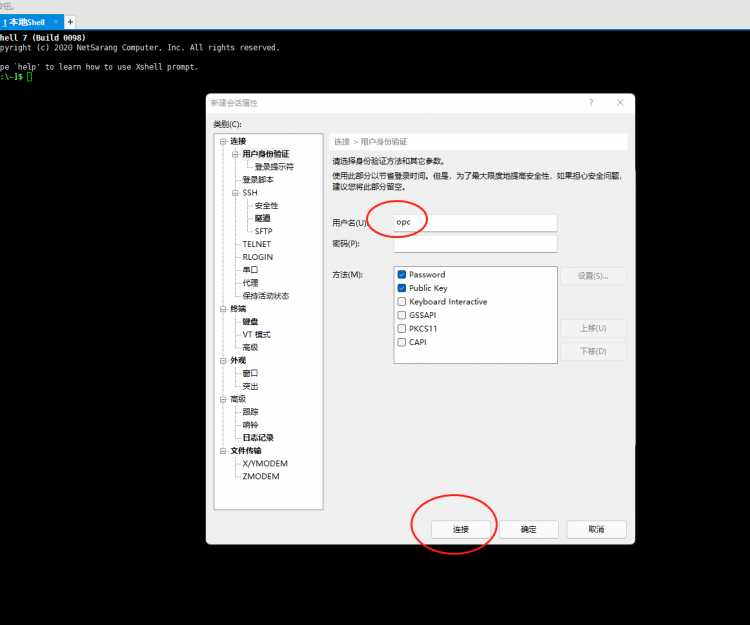Enable the PKCS11 checkbox
Screen dimensions: 750x625
point(402,329)
